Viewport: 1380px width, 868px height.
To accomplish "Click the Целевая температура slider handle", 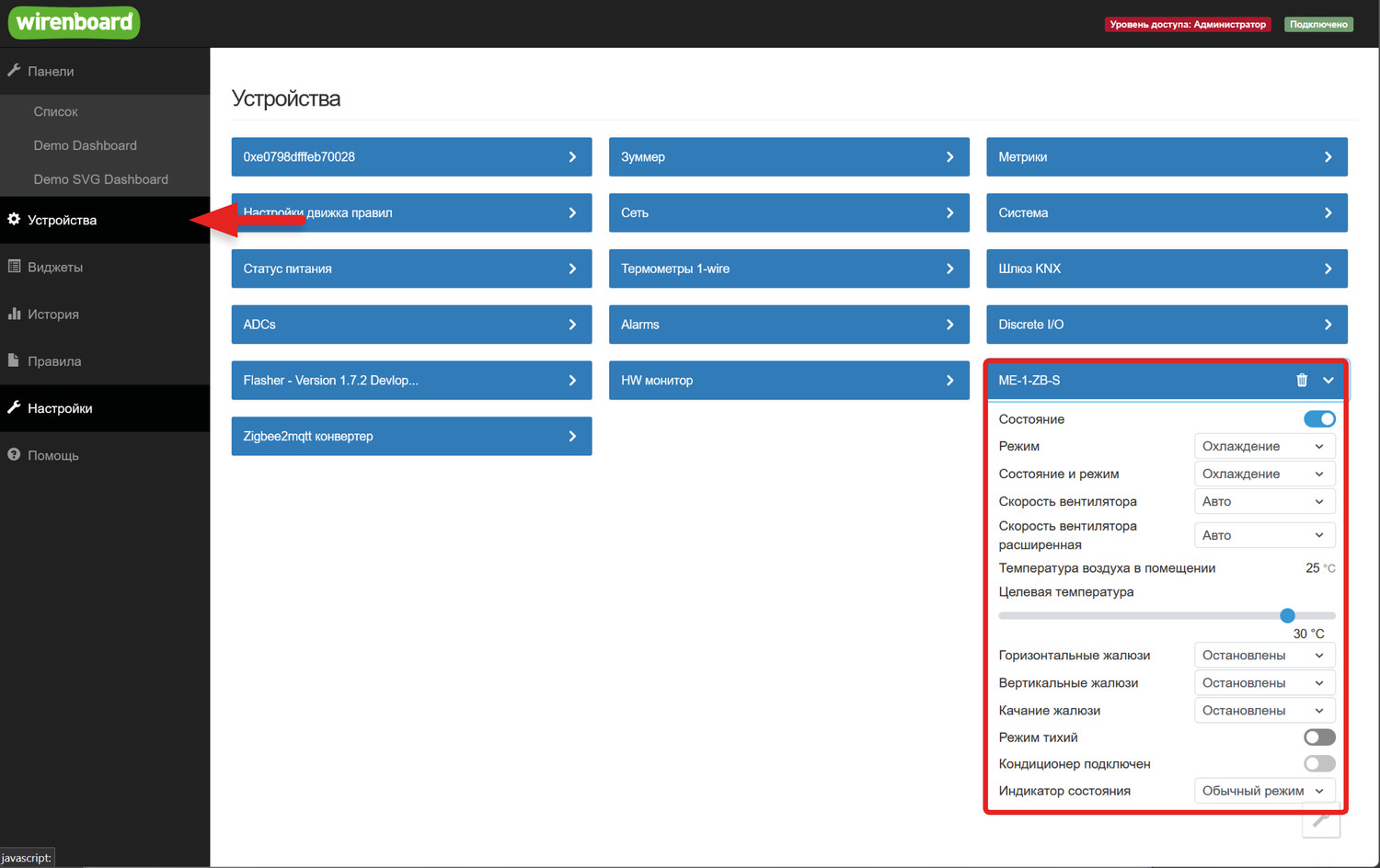I will pos(1287,616).
